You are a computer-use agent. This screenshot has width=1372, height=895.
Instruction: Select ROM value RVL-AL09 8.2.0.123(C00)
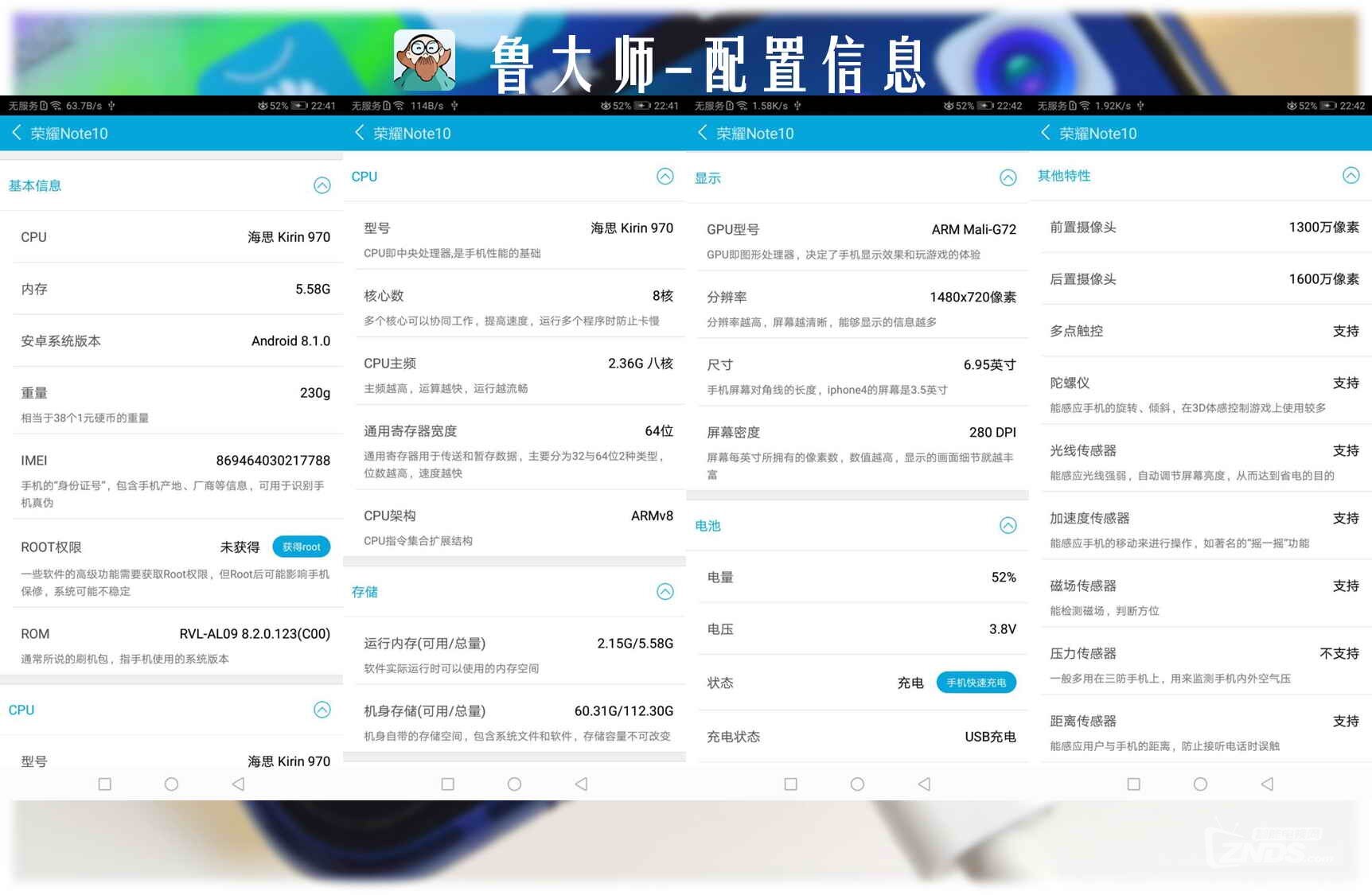[255, 633]
